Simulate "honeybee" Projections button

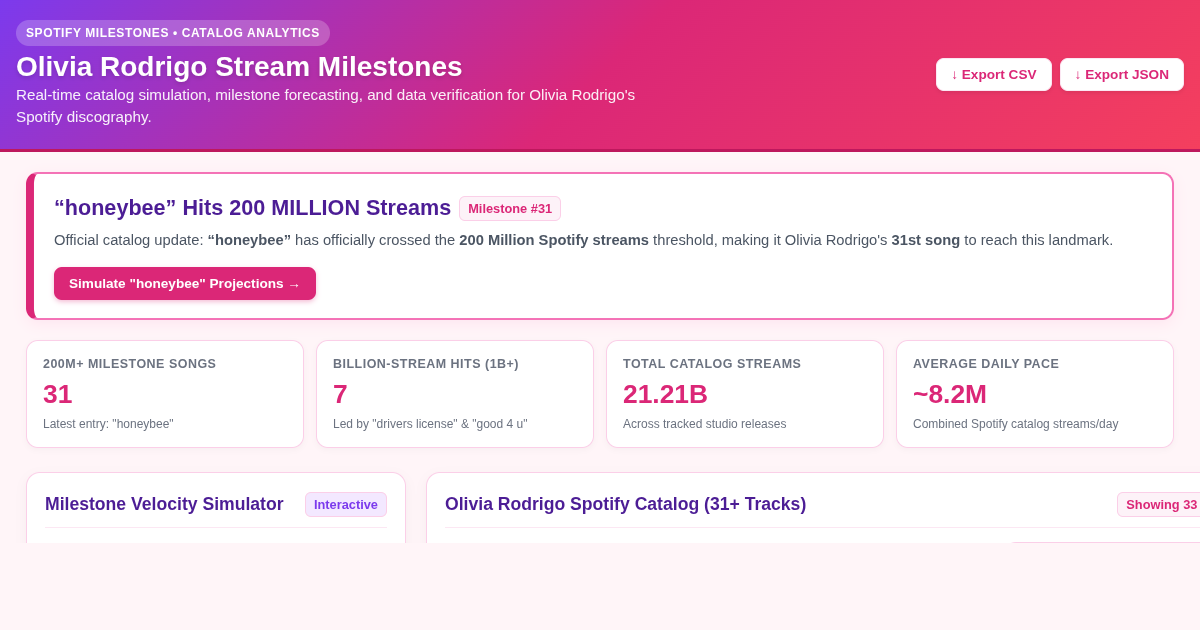coord(185,283)
